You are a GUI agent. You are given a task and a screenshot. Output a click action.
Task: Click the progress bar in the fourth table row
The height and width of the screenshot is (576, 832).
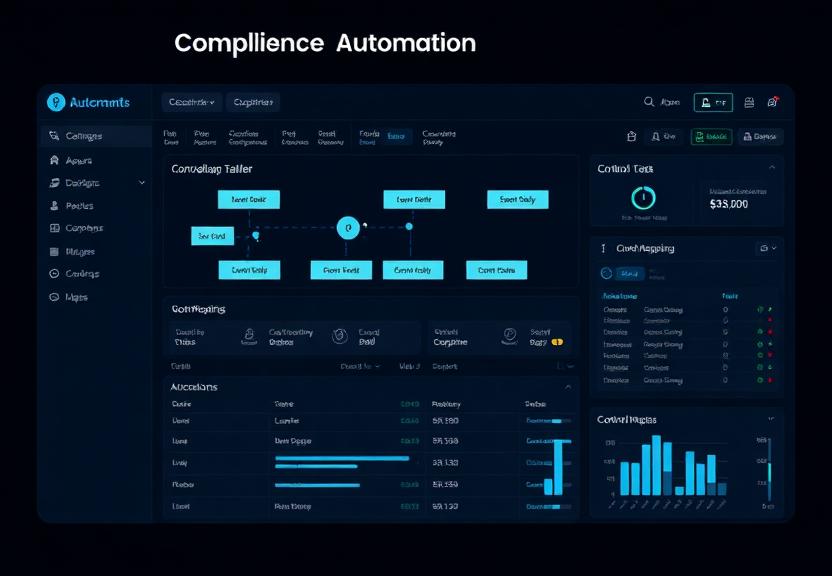[317, 485]
